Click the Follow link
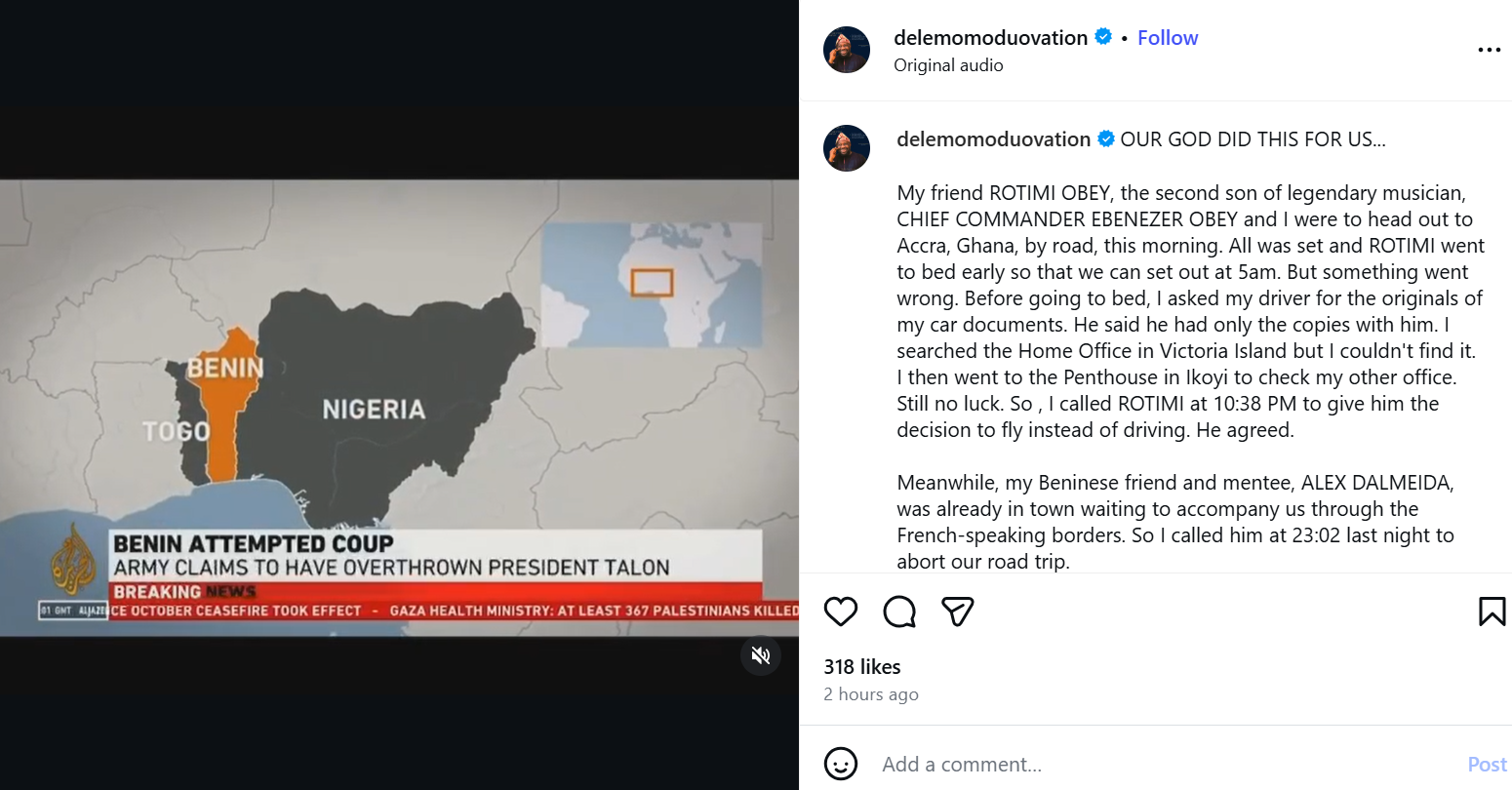1512x790 pixels. [1168, 37]
